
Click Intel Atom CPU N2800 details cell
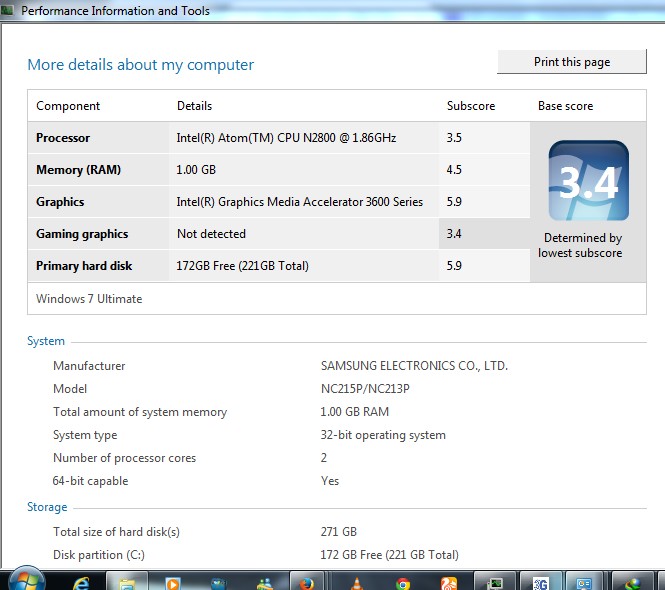286,138
